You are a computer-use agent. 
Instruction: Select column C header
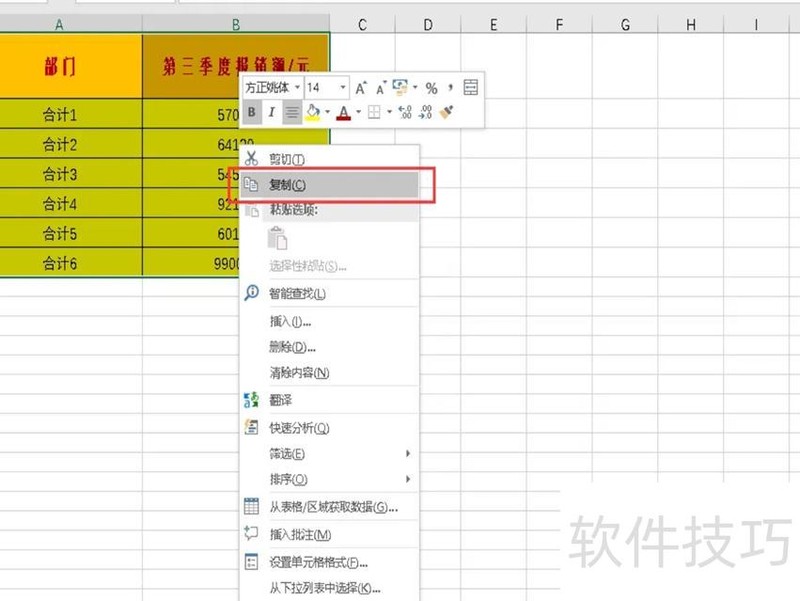point(362,24)
